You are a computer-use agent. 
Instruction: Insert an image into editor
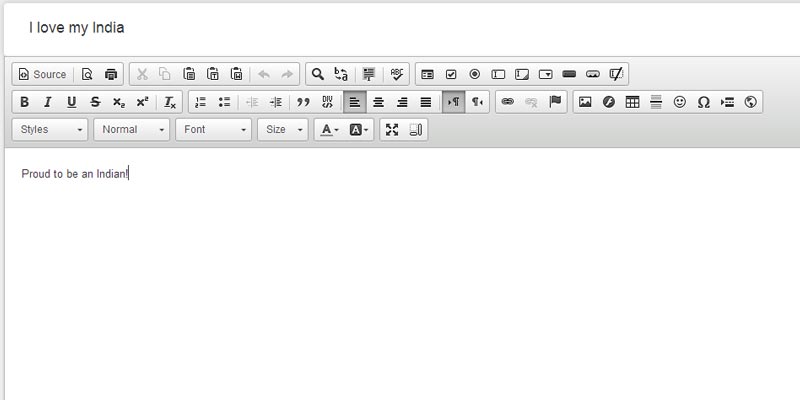(585, 102)
